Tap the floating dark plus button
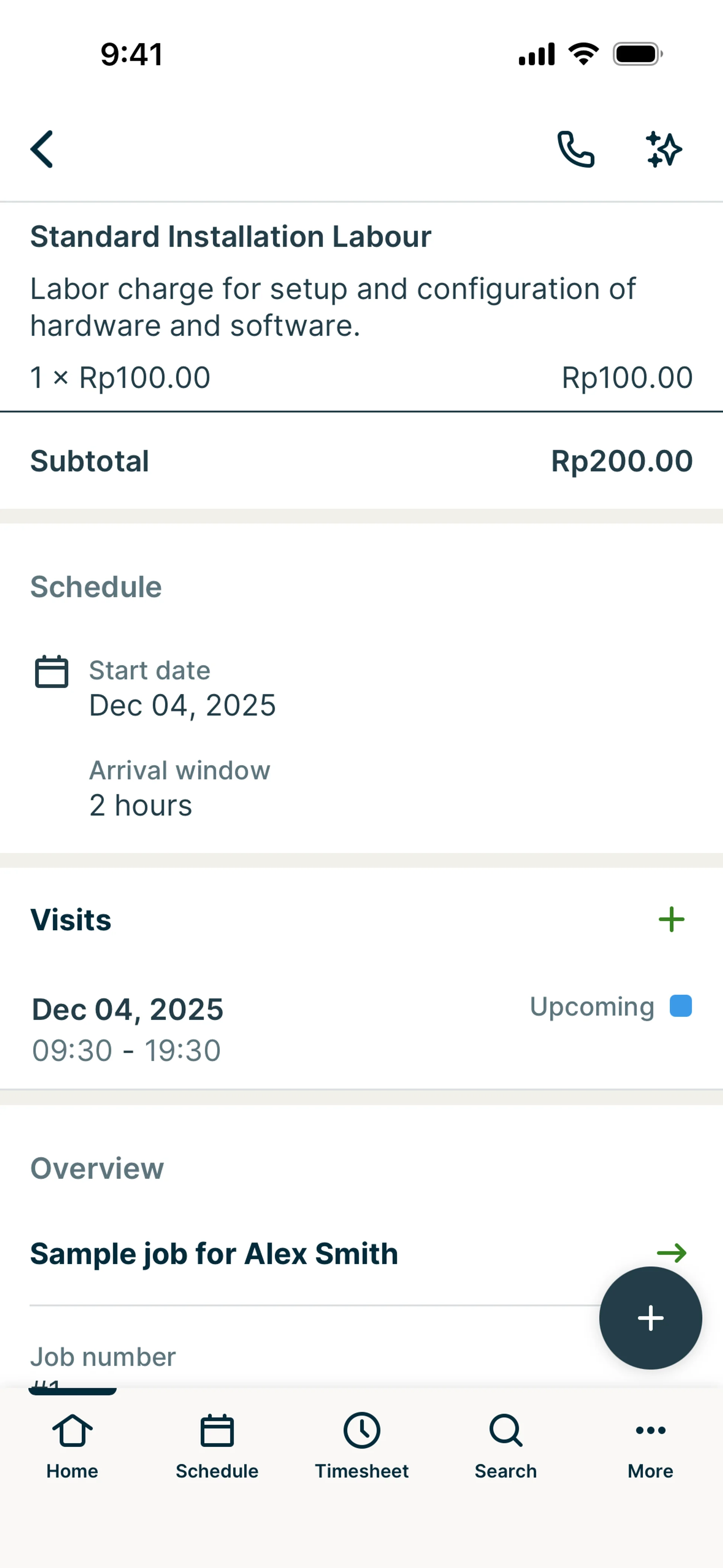Screen dimensions: 723x1568 click(650, 1318)
